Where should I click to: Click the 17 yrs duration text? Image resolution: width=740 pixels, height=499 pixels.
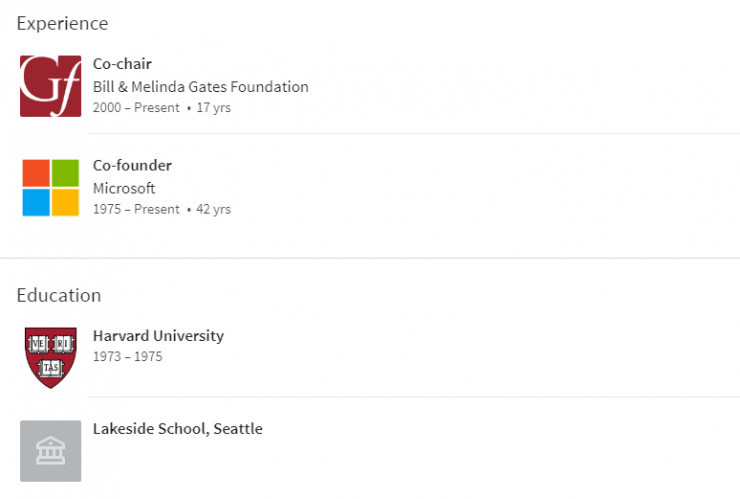[x=214, y=107]
